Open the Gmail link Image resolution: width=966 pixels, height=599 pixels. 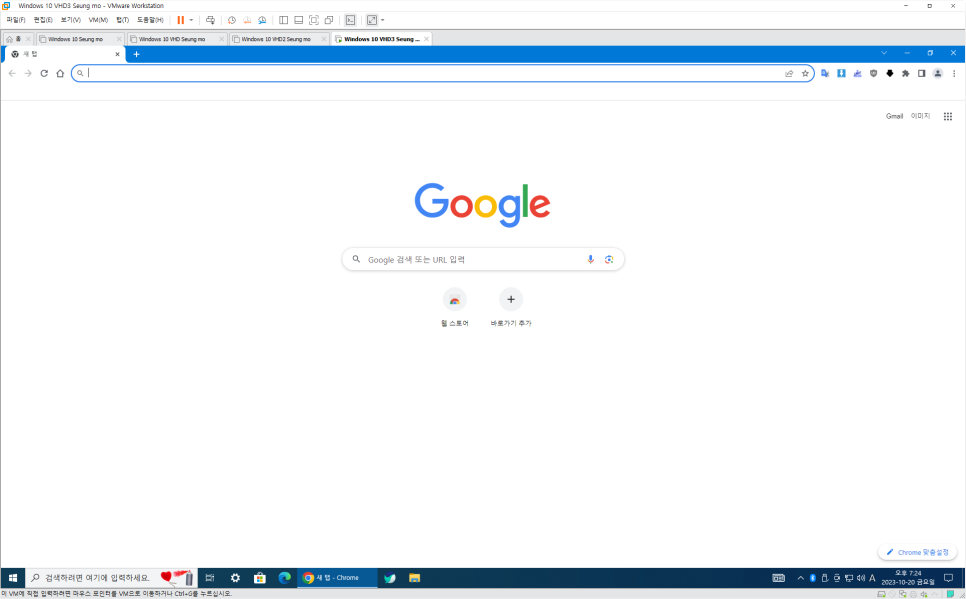click(894, 116)
